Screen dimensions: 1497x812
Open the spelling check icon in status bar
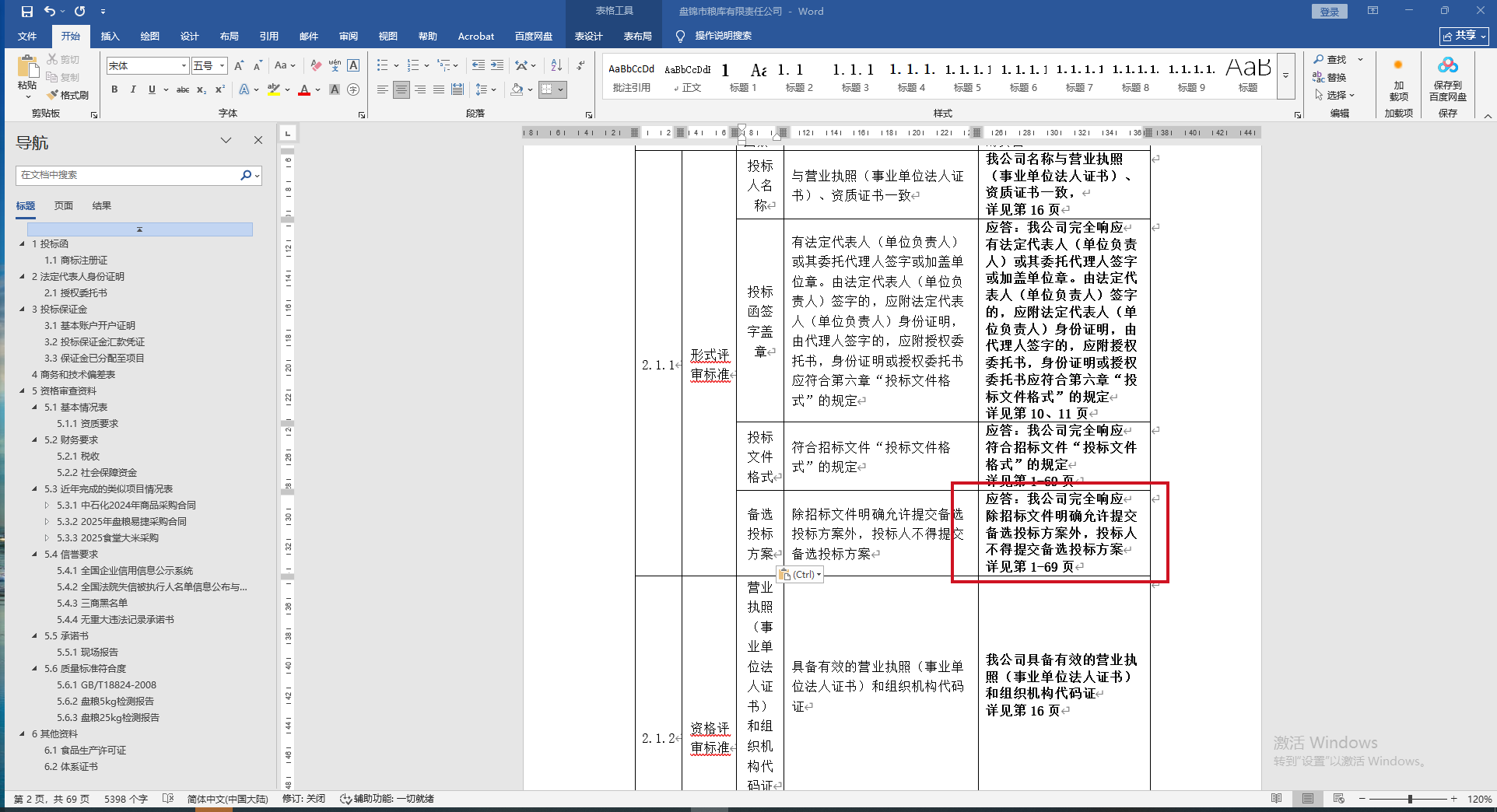pyautogui.click(x=168, y=799)
